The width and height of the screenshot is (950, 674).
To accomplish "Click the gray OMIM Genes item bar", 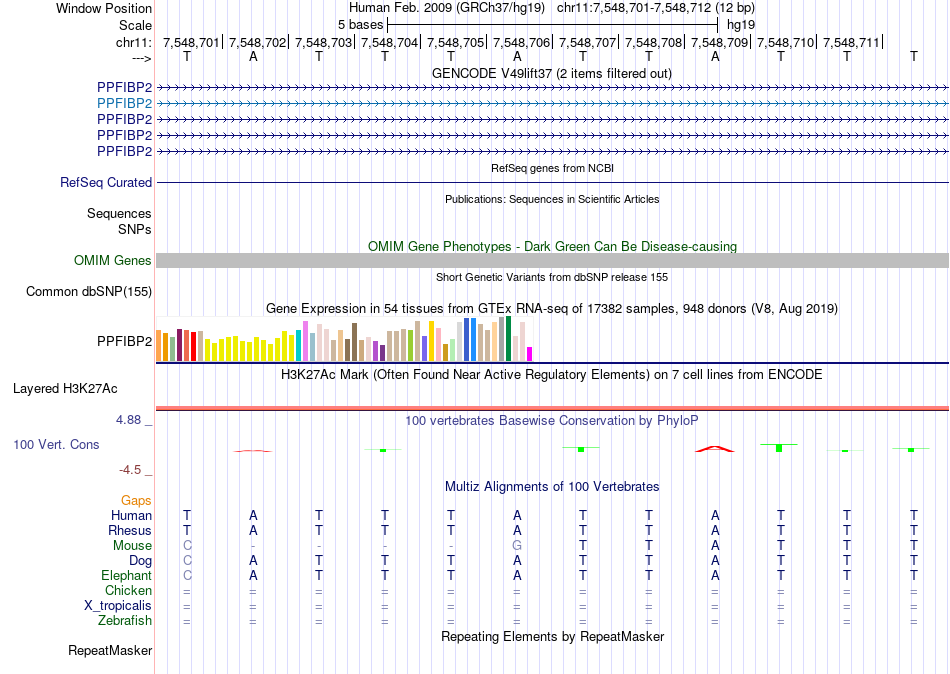I will (552, 261).
